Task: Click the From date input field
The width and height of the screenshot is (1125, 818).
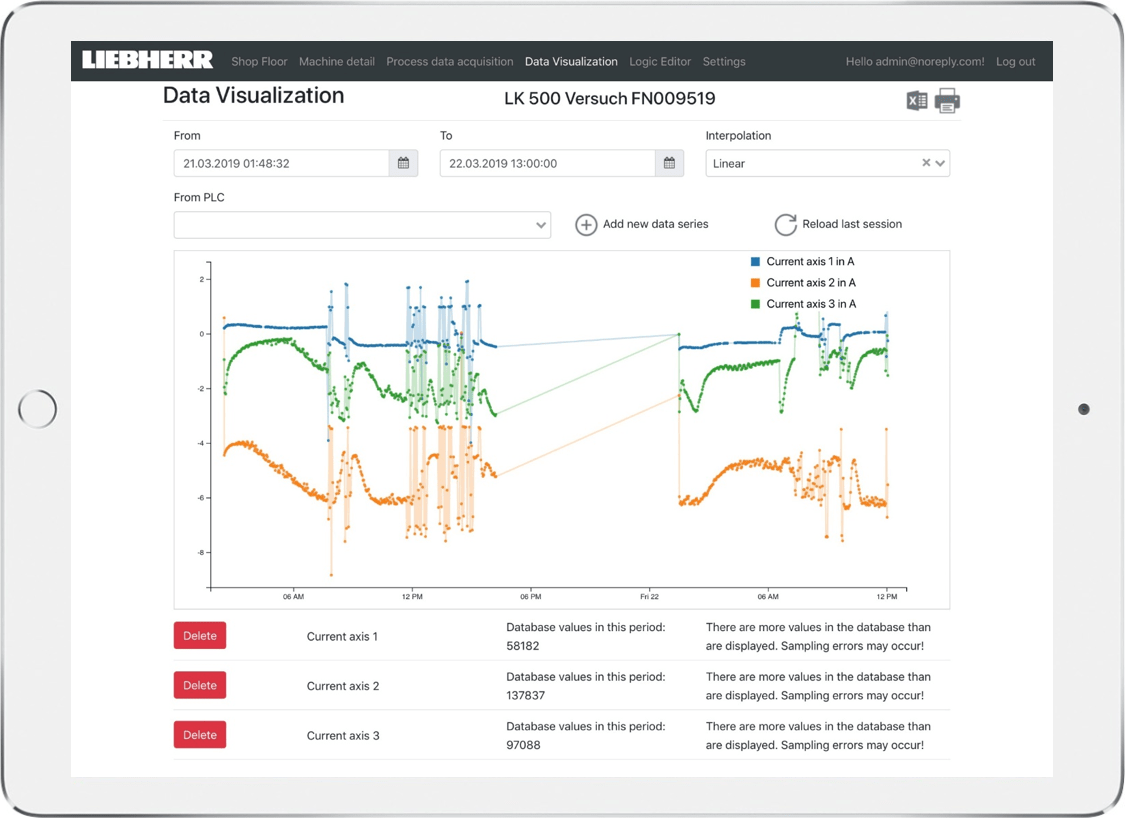Action: coord(281,163)
